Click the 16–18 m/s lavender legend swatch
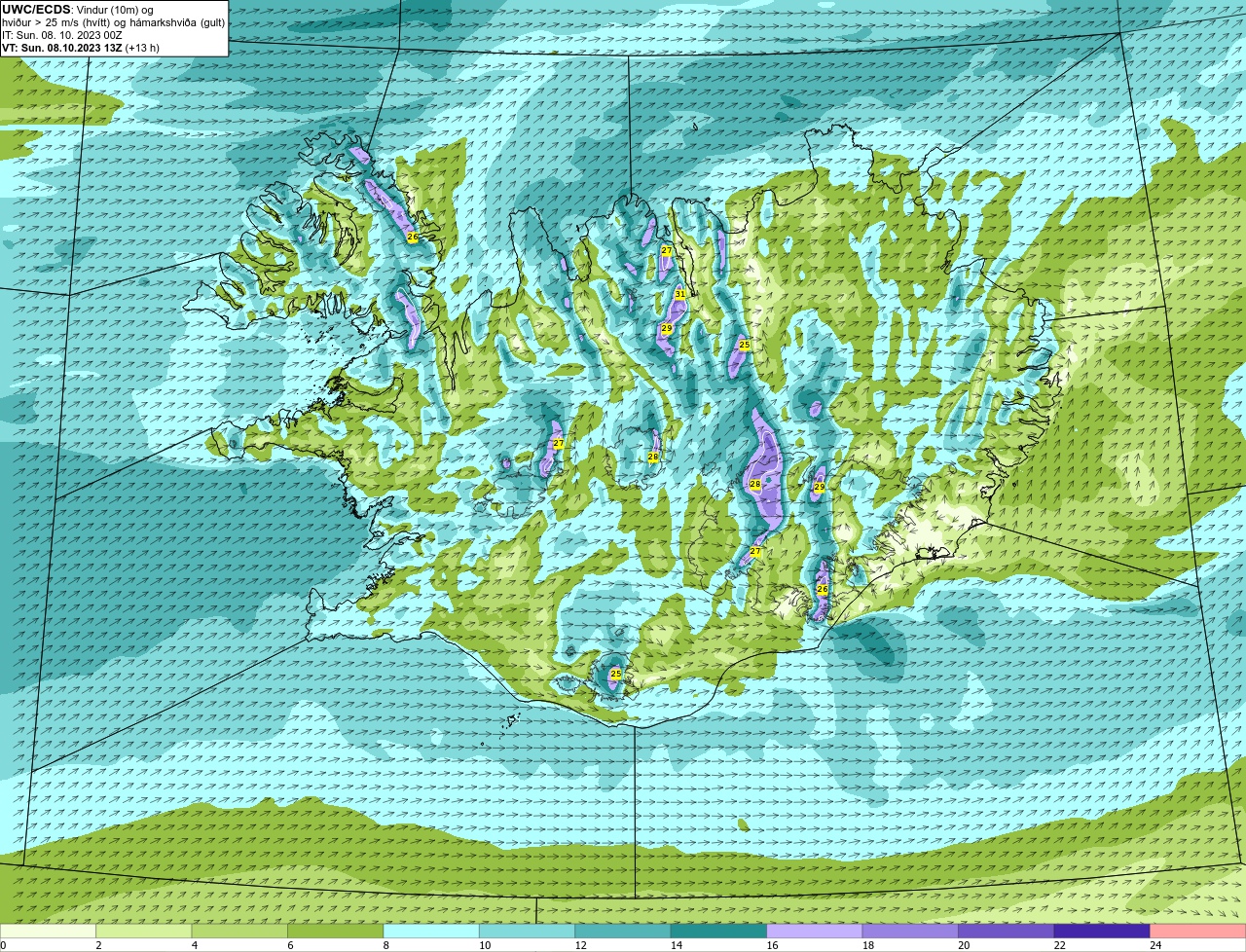 (x=815, y=931)
